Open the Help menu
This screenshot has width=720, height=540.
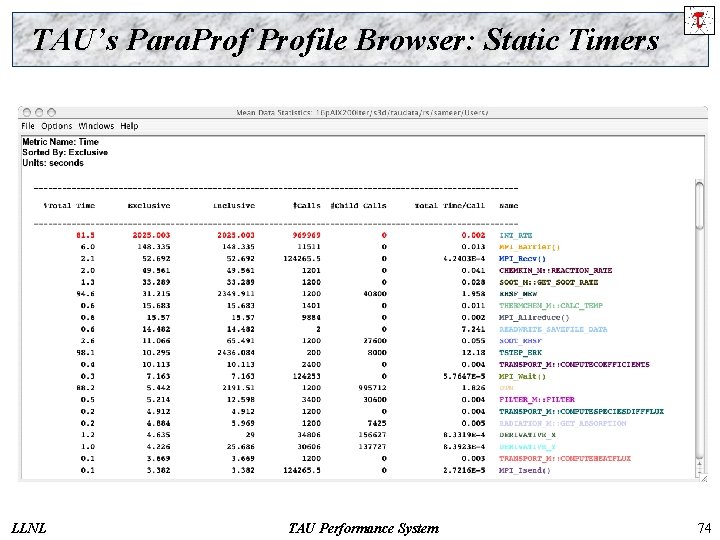[x=129, y=126]
